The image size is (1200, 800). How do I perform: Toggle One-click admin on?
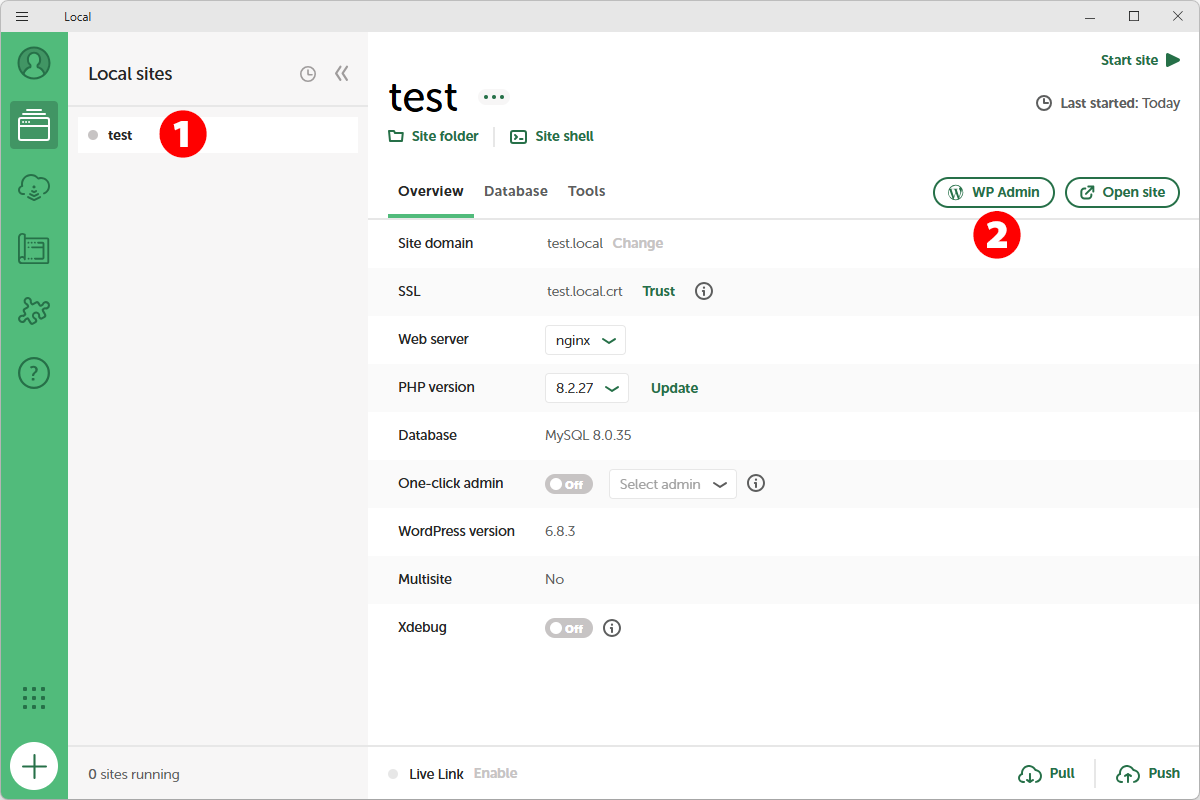click(568, 483)
